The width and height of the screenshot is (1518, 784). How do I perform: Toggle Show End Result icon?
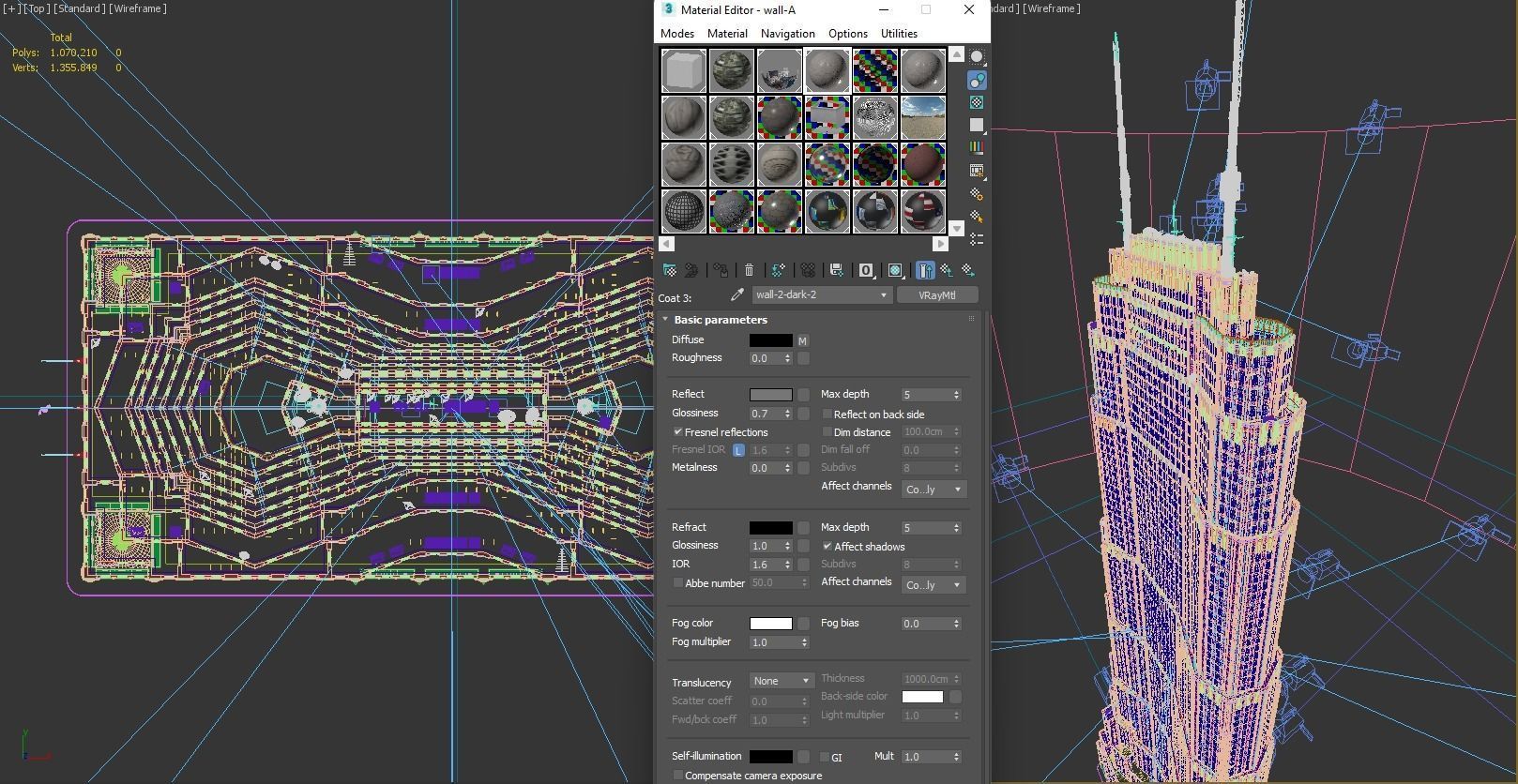pyautogui.click(x=925, y=270)
